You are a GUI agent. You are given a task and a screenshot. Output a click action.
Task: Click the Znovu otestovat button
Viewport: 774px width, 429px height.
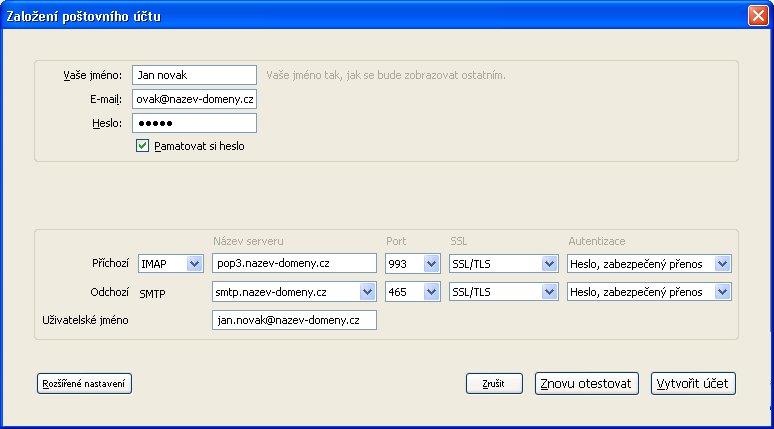[587, 384]
